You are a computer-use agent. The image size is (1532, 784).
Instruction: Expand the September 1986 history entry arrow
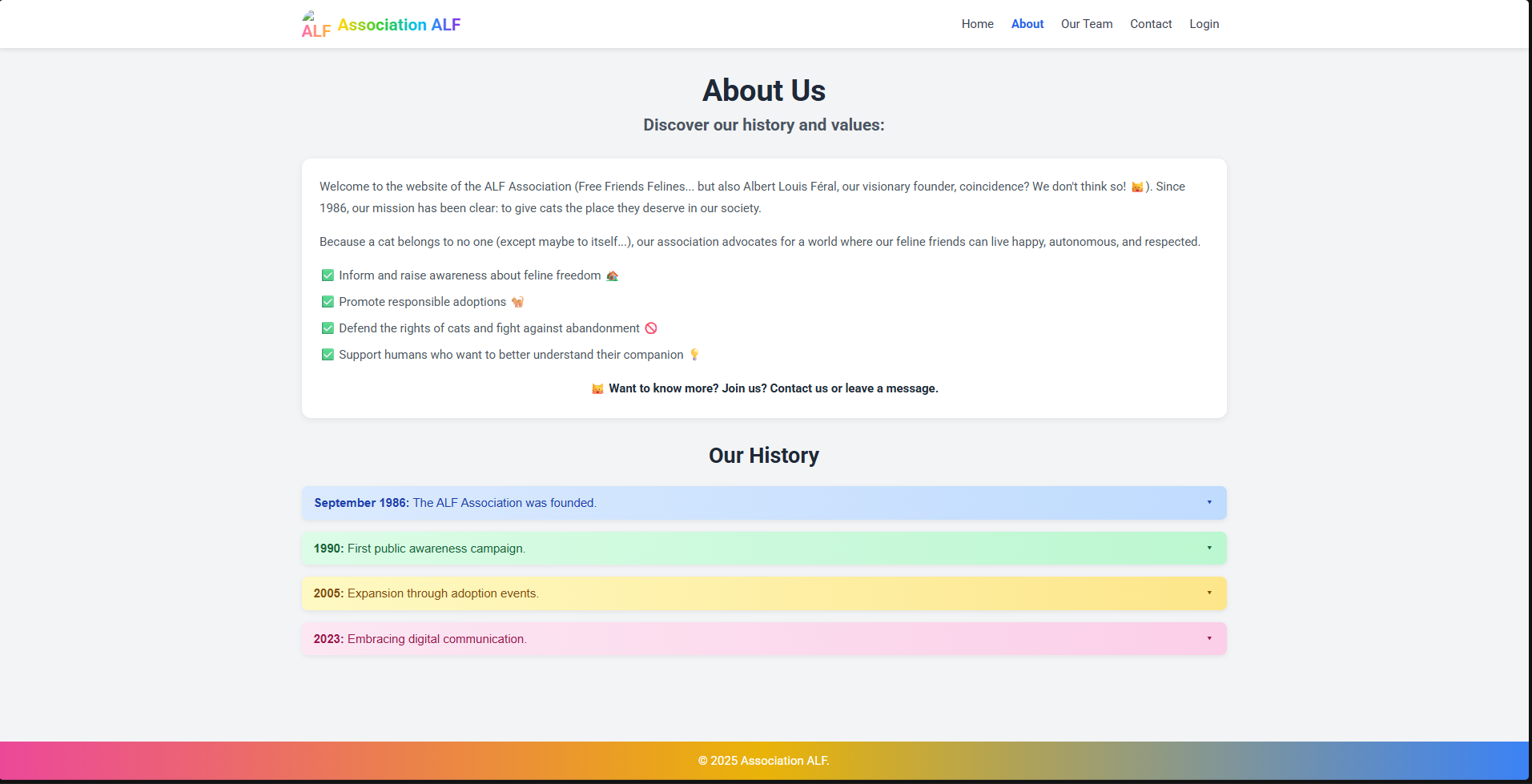tap(1209, 503)
